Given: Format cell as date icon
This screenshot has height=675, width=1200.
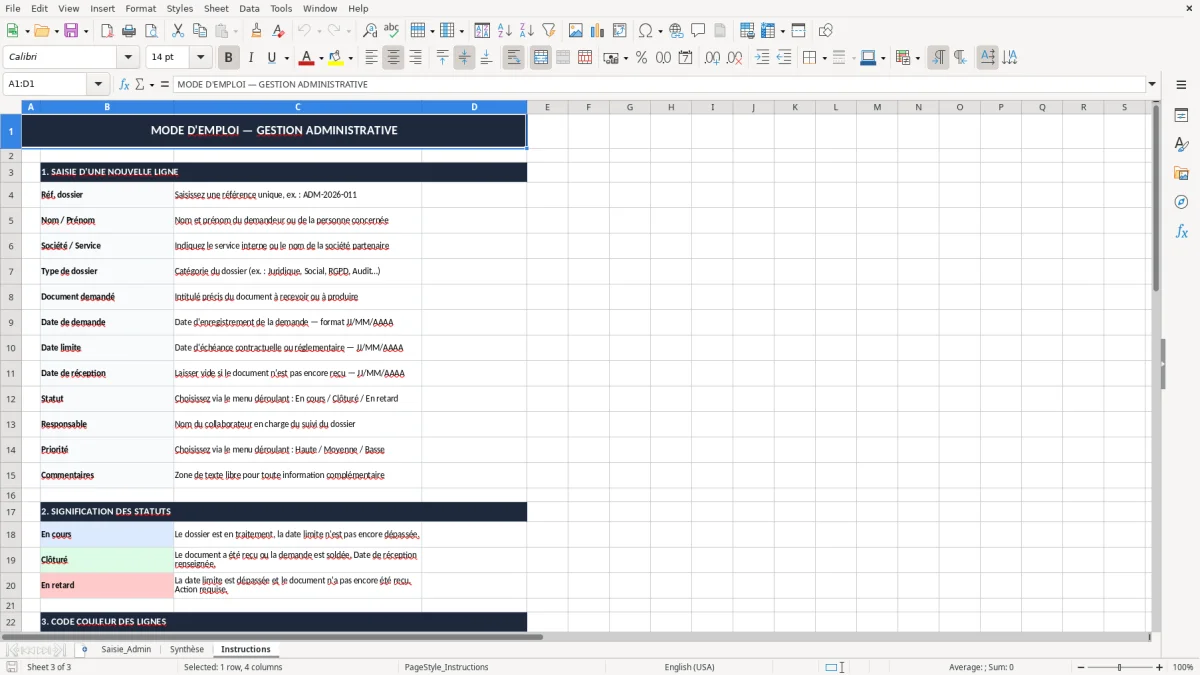Looking at the screenshot, I should (685, 58).
